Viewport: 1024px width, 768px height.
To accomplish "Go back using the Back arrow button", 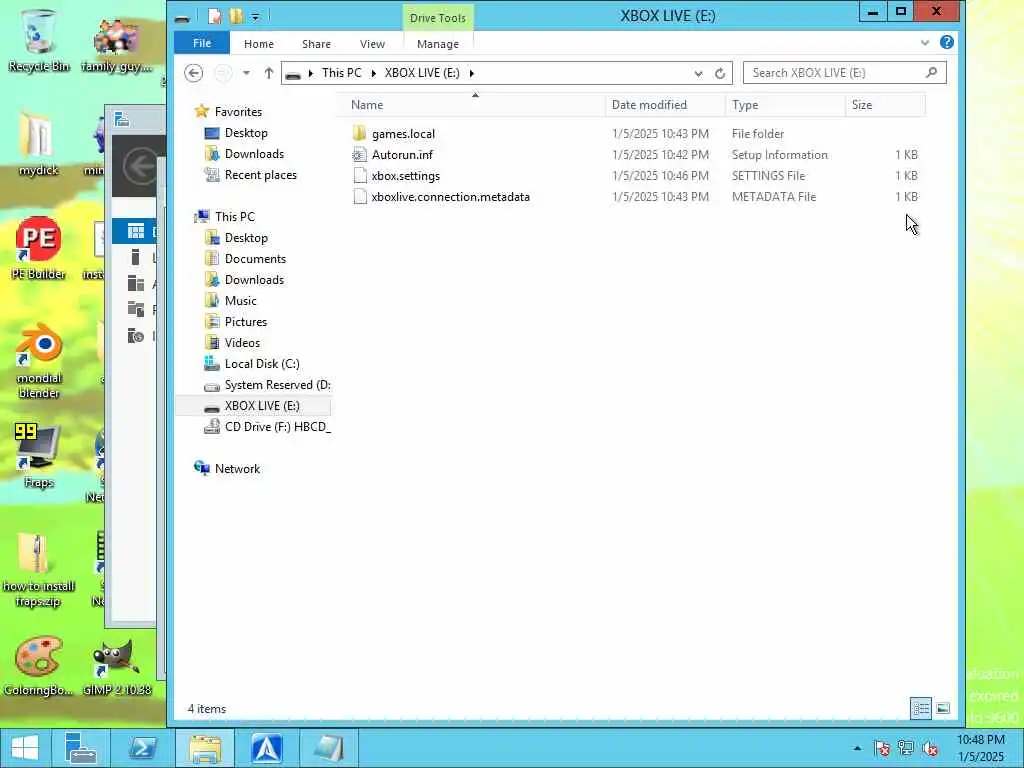I will tap(193, 73).
